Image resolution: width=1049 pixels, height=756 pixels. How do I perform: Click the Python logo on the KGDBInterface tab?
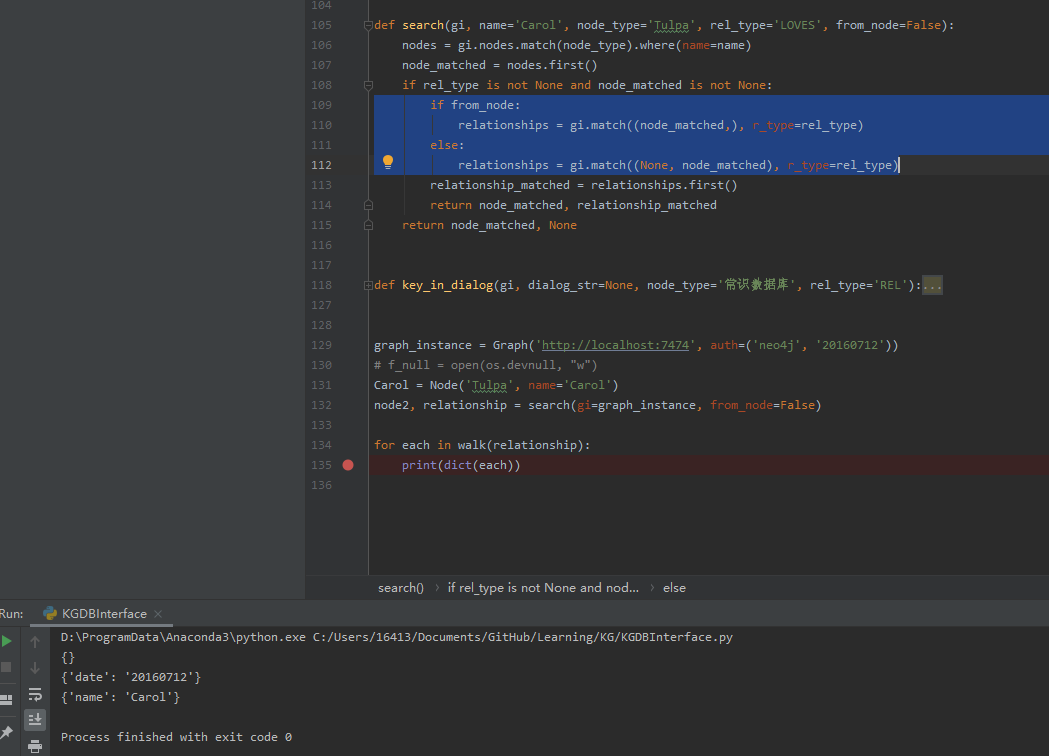[x=49, y=614]
